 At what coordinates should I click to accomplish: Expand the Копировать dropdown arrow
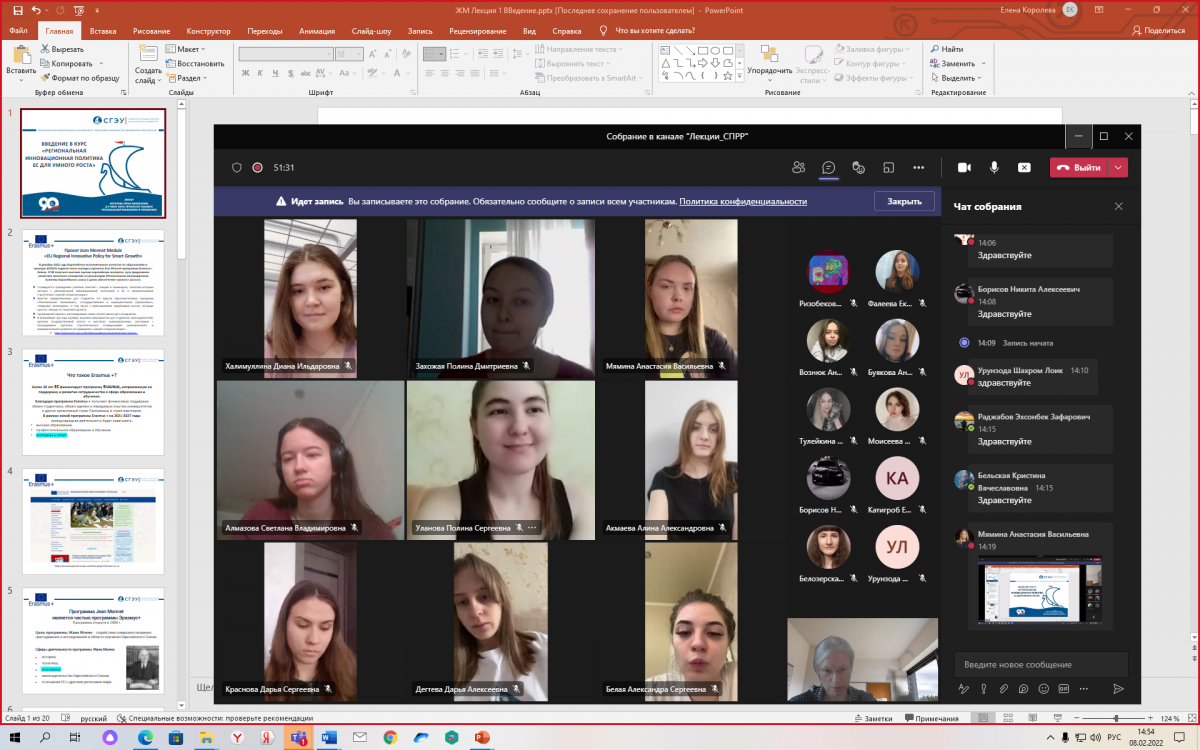click(x=99, y=63)
